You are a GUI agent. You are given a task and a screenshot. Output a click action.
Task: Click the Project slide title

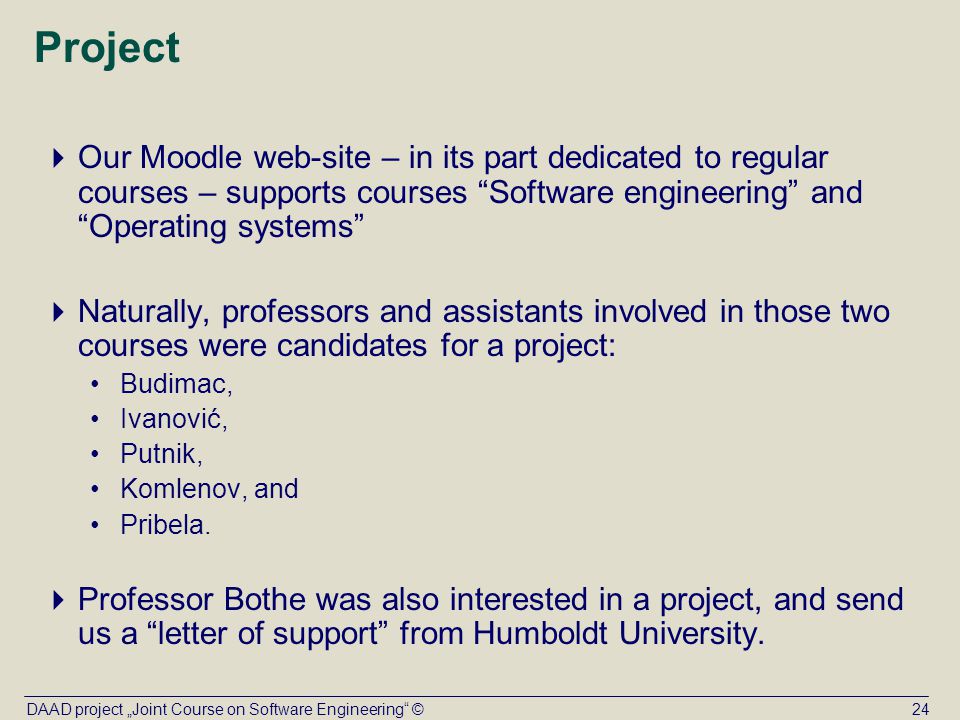point(107,49)
